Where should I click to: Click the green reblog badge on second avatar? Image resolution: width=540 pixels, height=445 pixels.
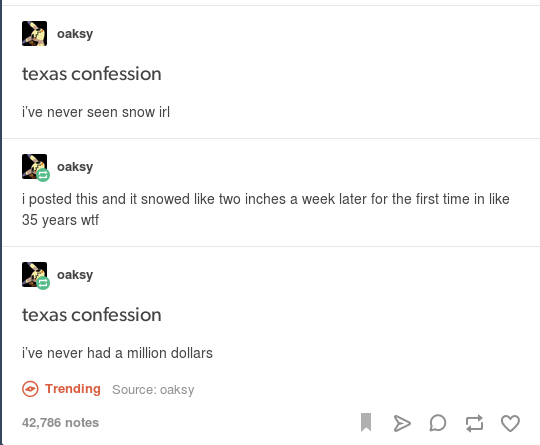[43, 175]
